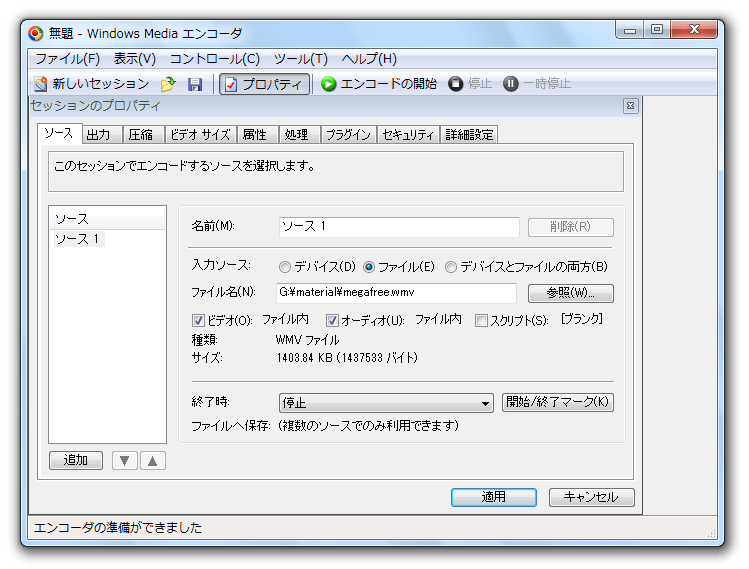
Task: Browse files with 参照(W)... button
Action: click(x=570, y=293)
